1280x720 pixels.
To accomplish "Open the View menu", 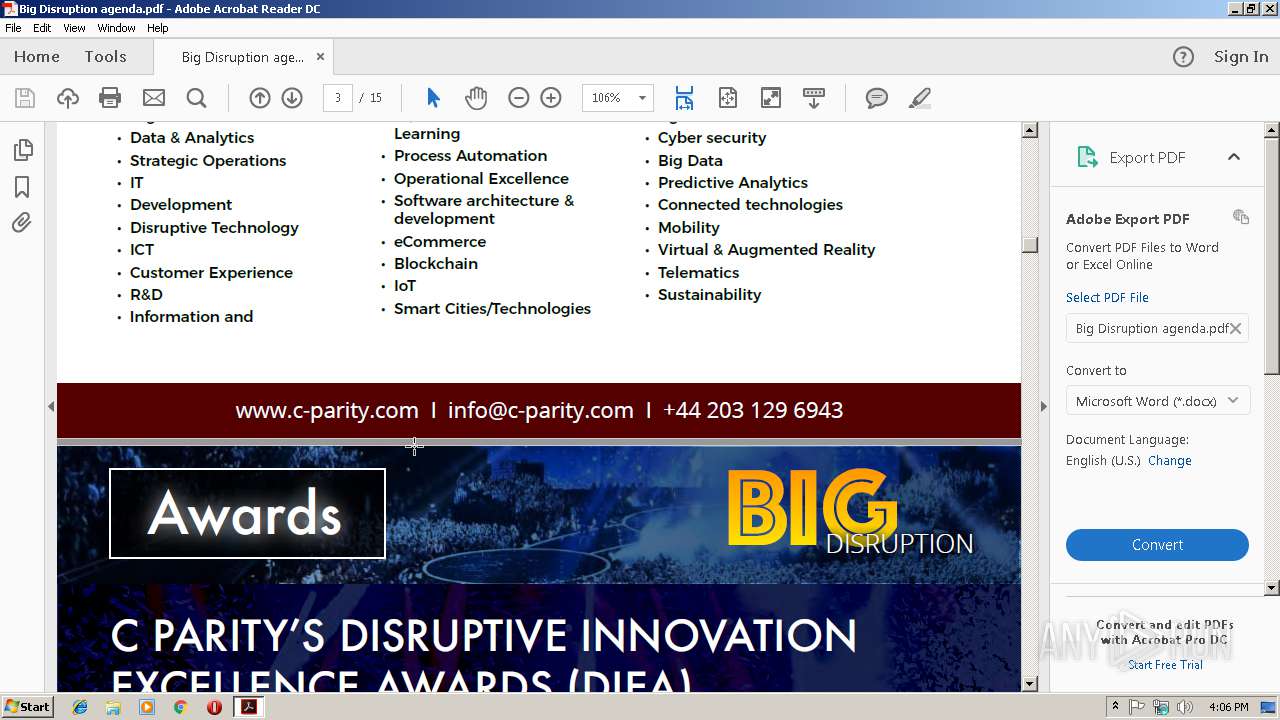I will click(x=74, y=28).
